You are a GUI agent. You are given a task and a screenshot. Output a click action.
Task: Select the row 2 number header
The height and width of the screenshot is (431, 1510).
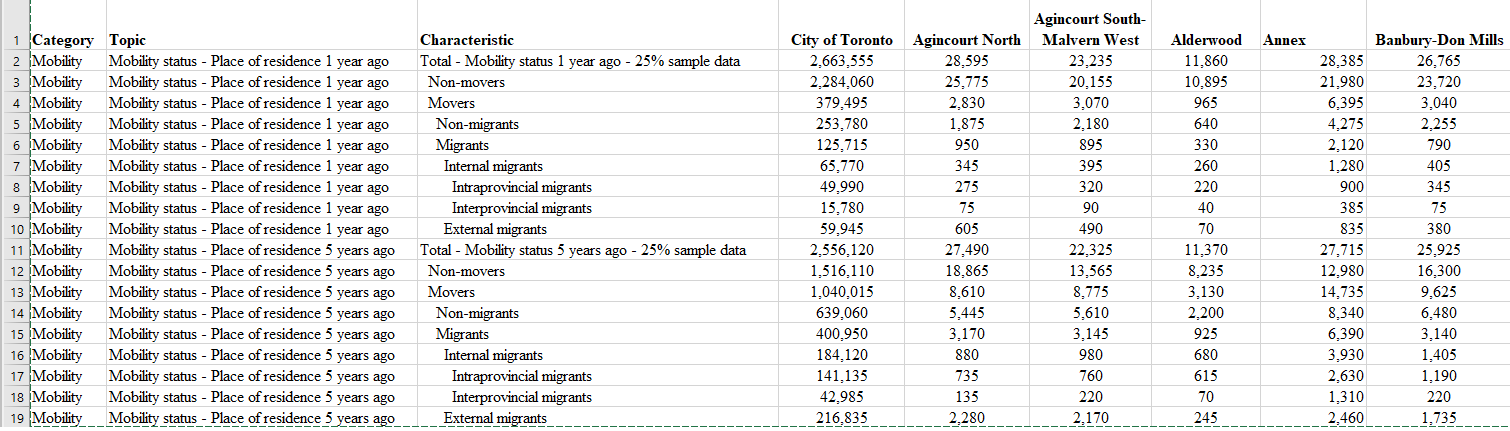click(x=15, y=61)
